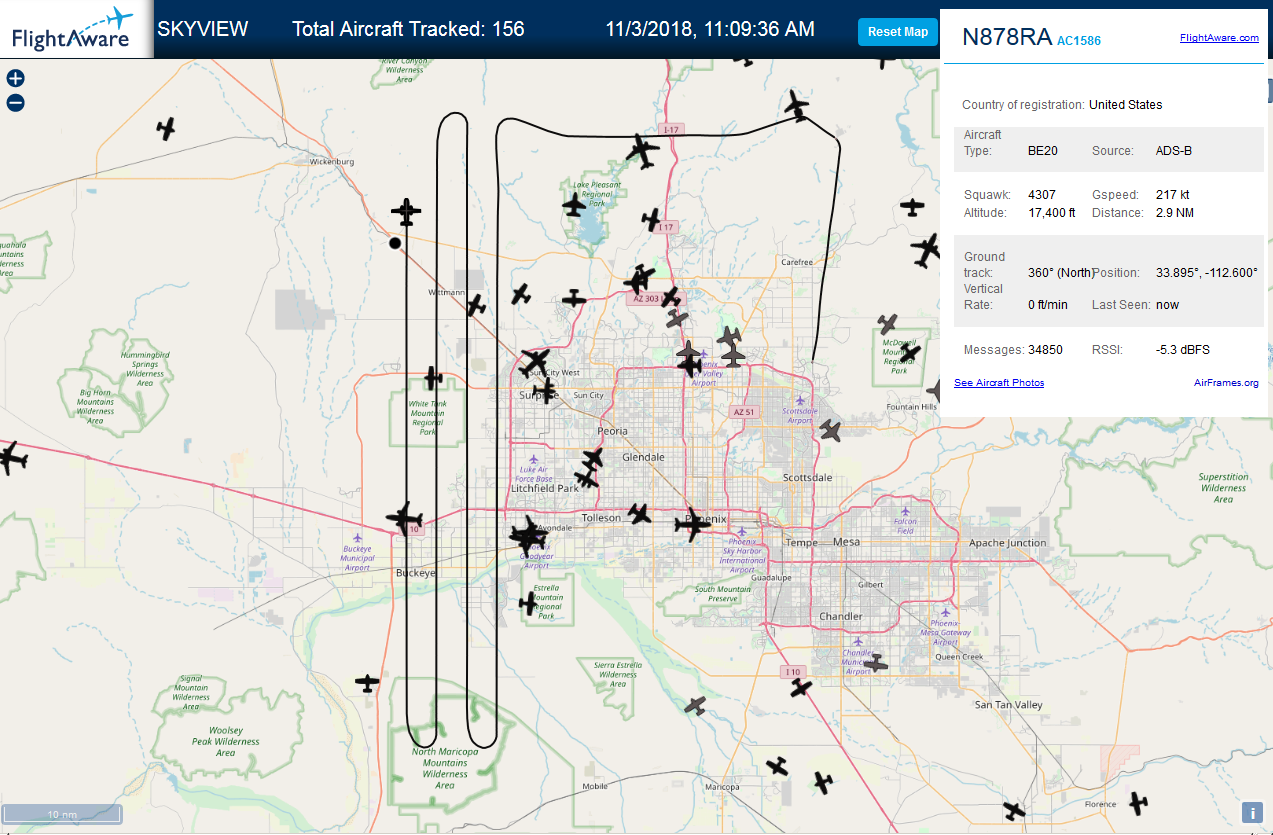Select aircraft east of Signal Mountain Wilderness
Viewport: 1273px width, 835px height.
(368, 683)
